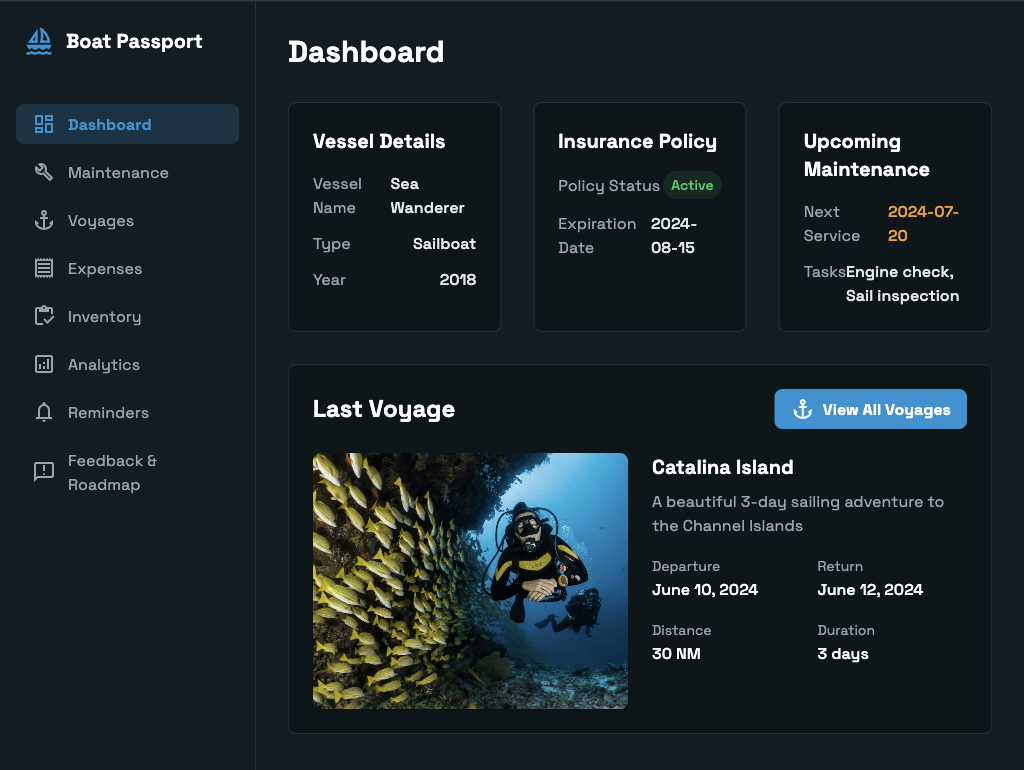Select the Vessel Details card
Screen dimensions: 1024x770
point(394,216)
